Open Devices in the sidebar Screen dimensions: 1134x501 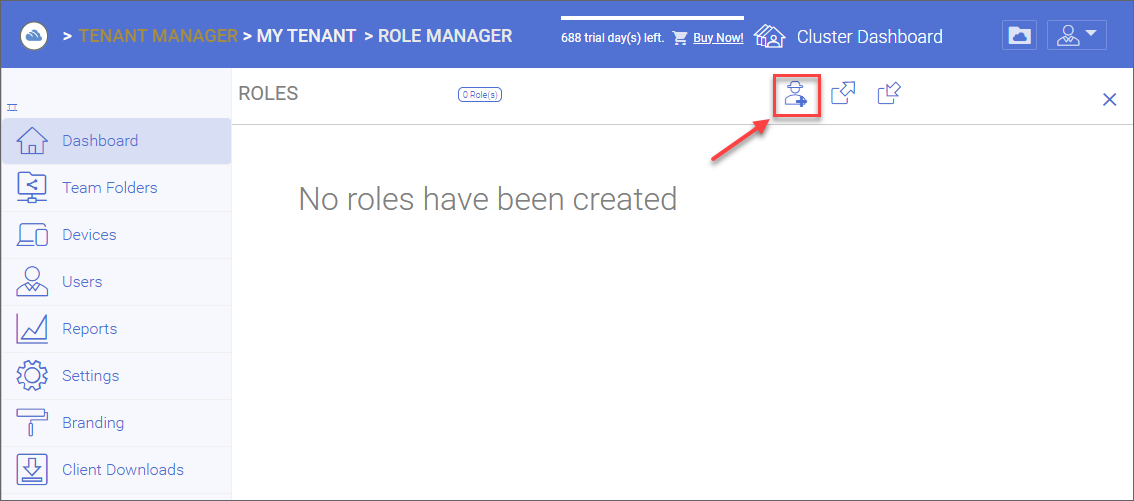click(x=116, y=235)
